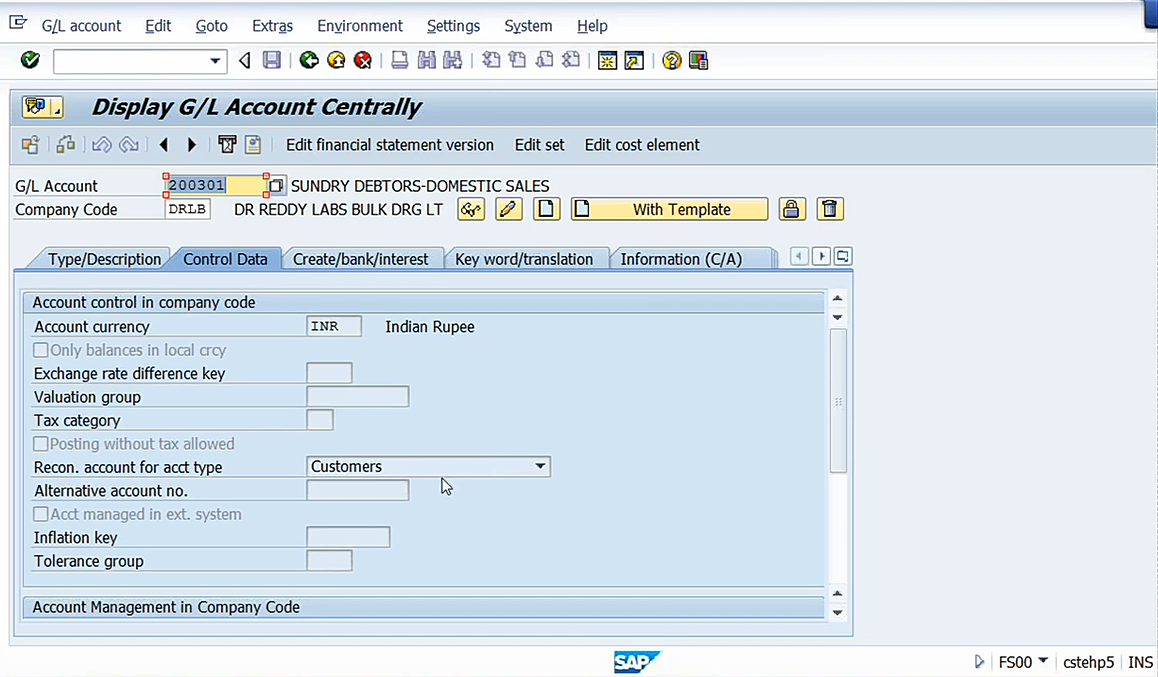Click the G/L Account search help icon
This screenshot has height=677, width=1158.
276,185
